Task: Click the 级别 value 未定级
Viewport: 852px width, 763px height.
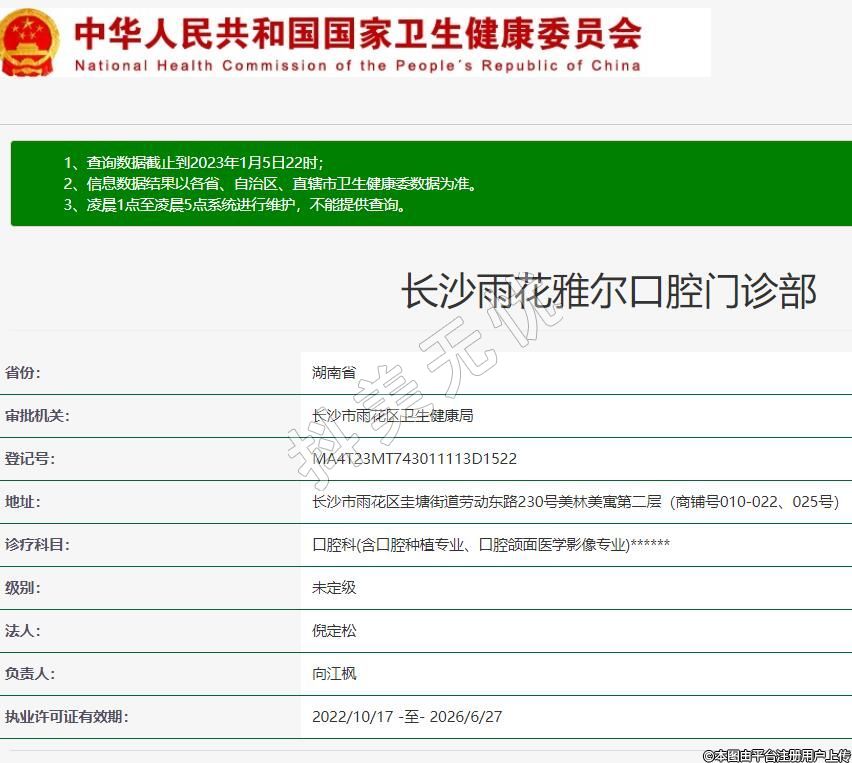Action: pyautogui.click(x=334, y=588)
